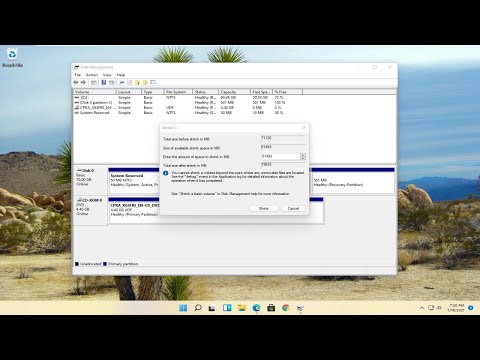The height and width of the screenshot is (360, 480).
Task: Click the Connect/key toolbar icon
Action: [x=122, y=82]
